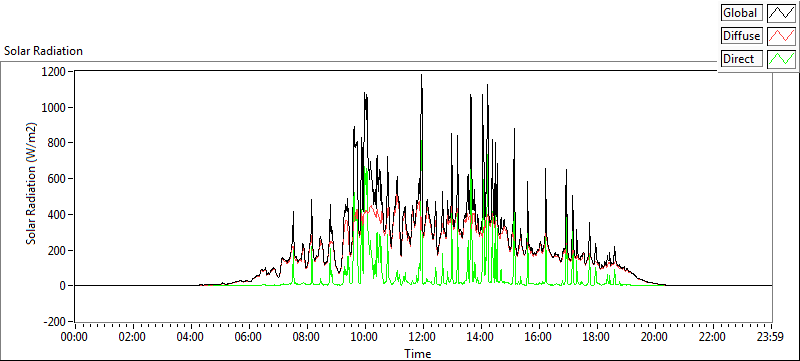This screenshot has height=361, width=800.
Task: Click the 10:00 time axis marker
Action: point(365,337)
